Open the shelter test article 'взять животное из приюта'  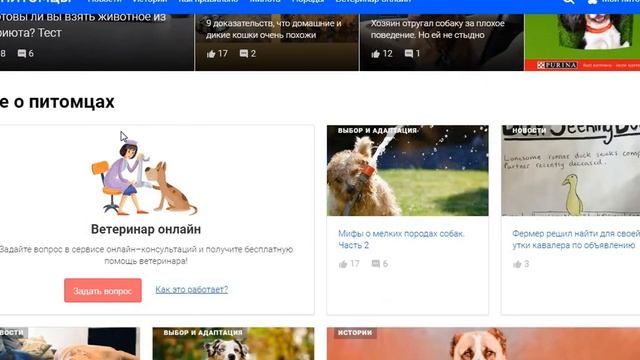[x=83, y=24]
